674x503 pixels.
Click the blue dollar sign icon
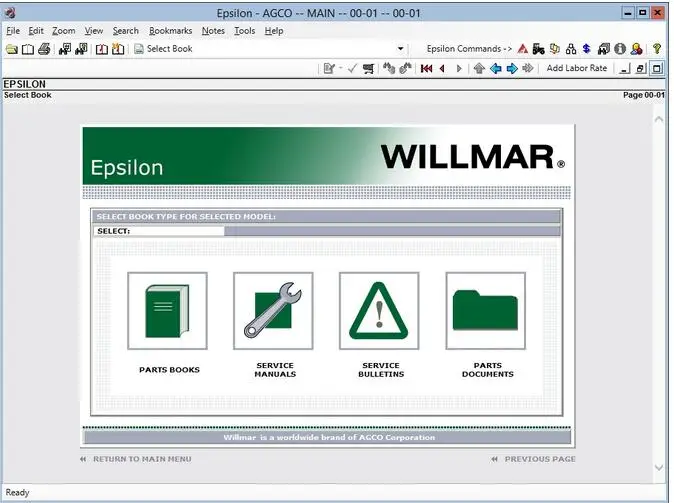(x=587, y=49)
